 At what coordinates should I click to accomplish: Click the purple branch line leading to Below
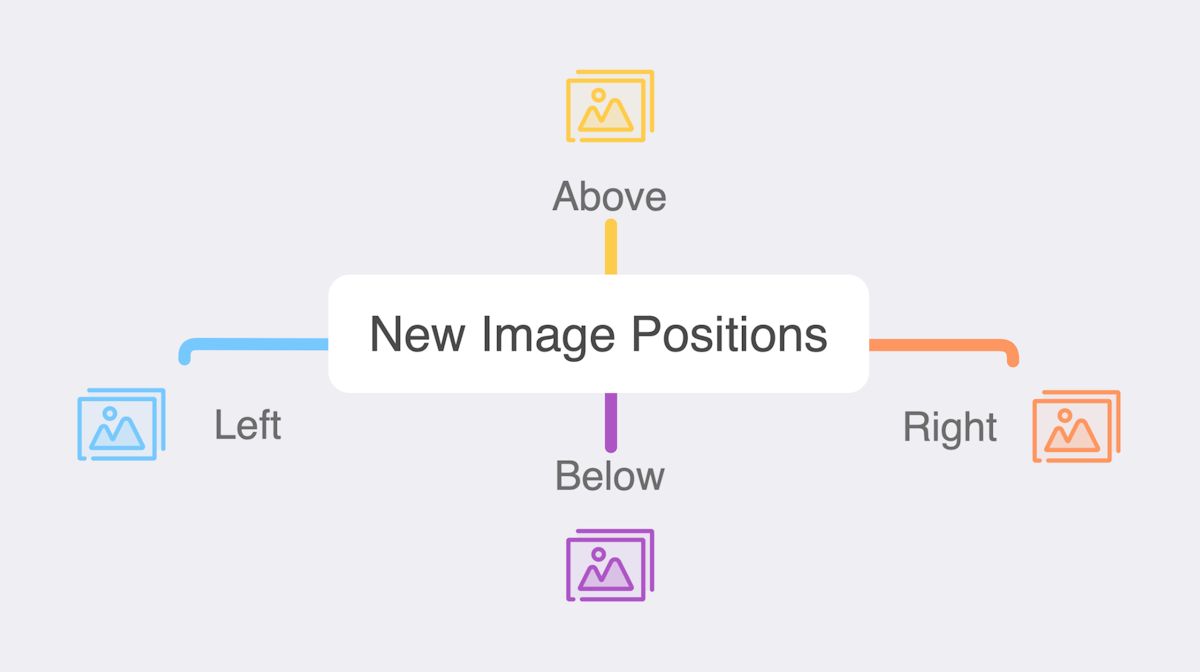tap(610, 421)
